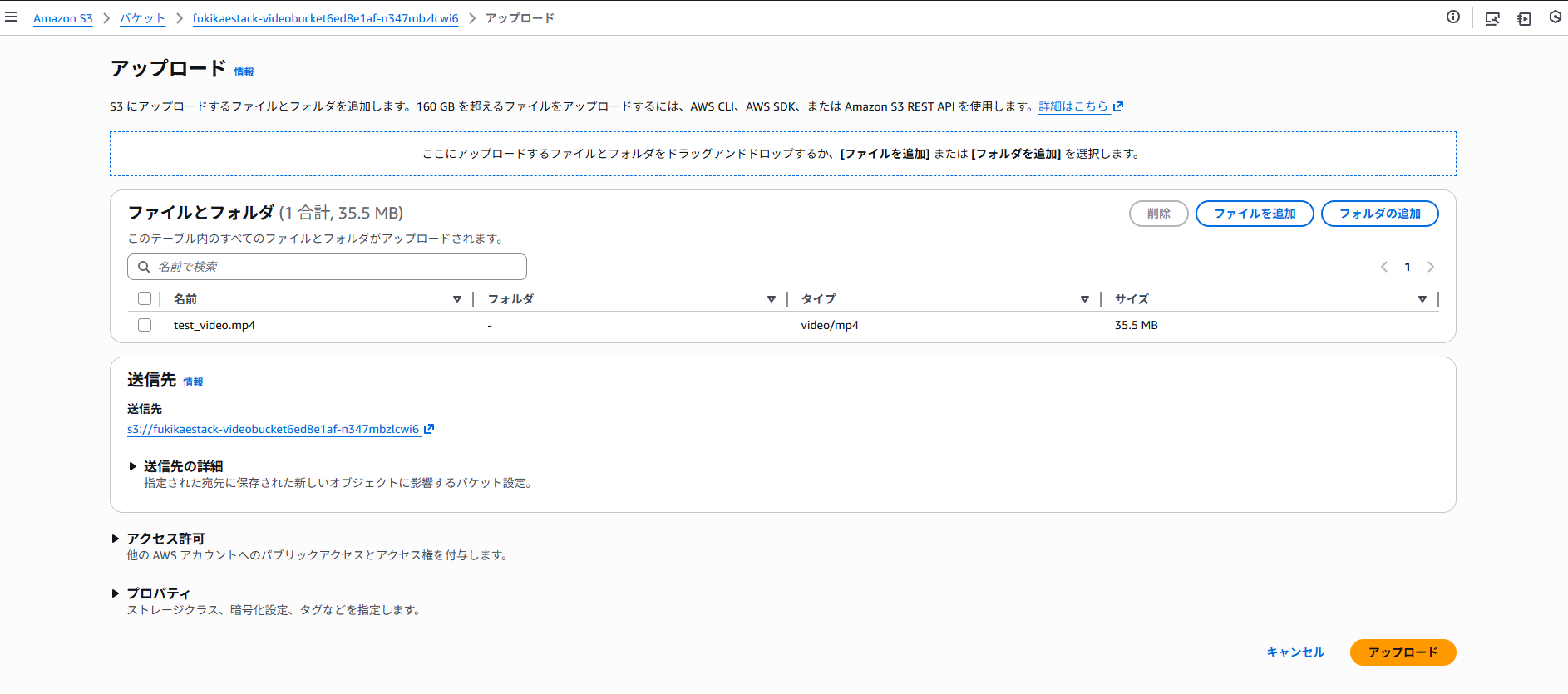Click 35.5 MB size cell
Viewport: 1568px width, 694px height.
[x=1137, y=325]
